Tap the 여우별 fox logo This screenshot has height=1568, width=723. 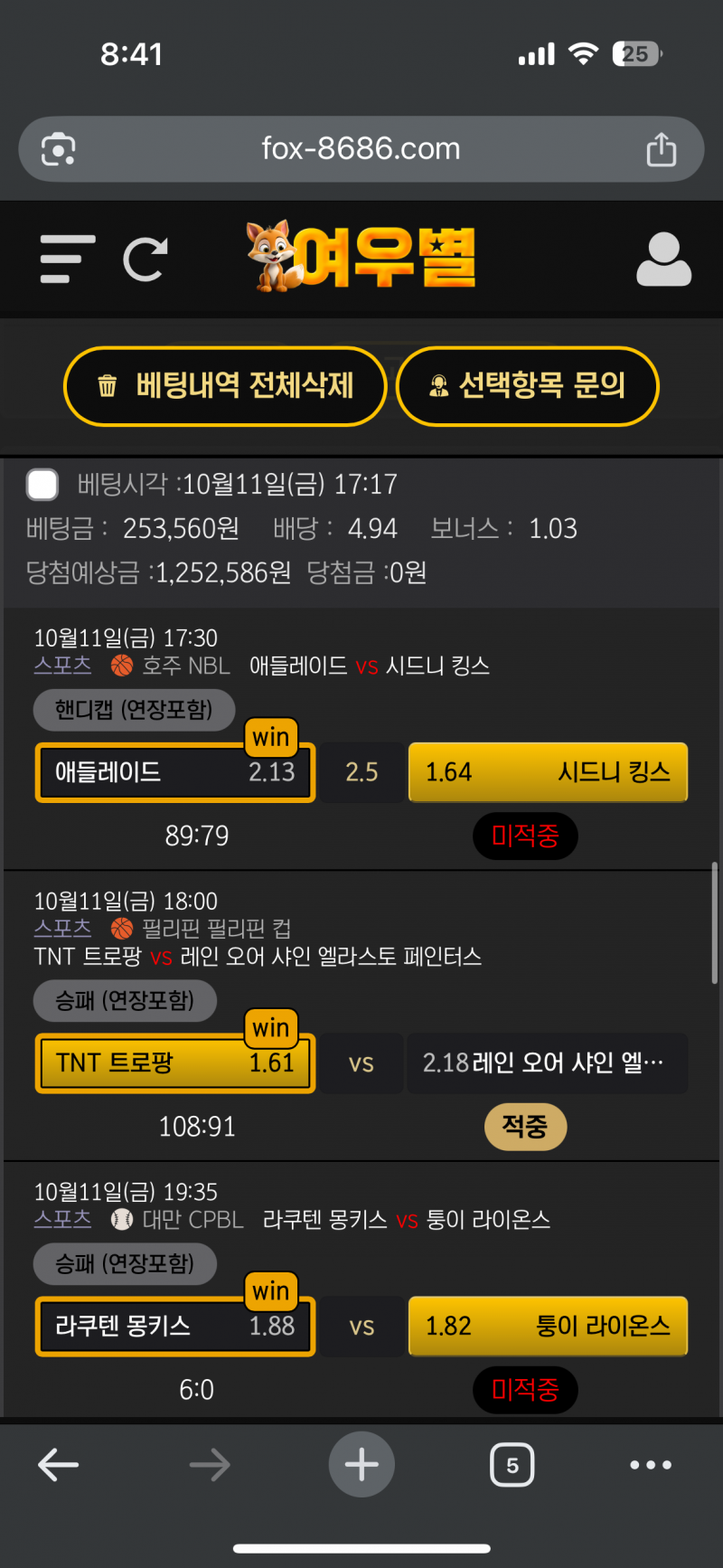tap(361, 258)
